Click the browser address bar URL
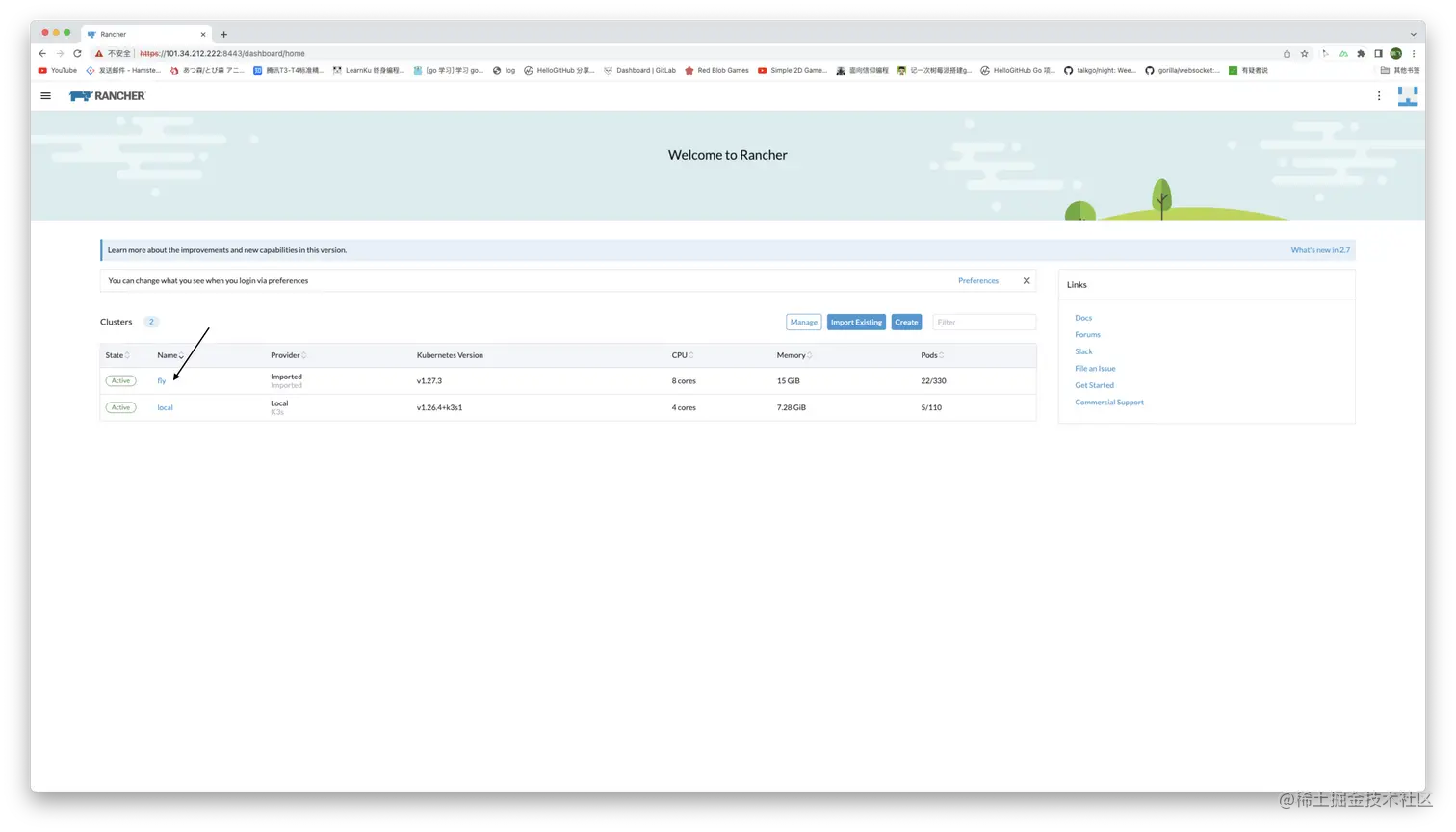The image size is (1456, 832). [222, 54]
